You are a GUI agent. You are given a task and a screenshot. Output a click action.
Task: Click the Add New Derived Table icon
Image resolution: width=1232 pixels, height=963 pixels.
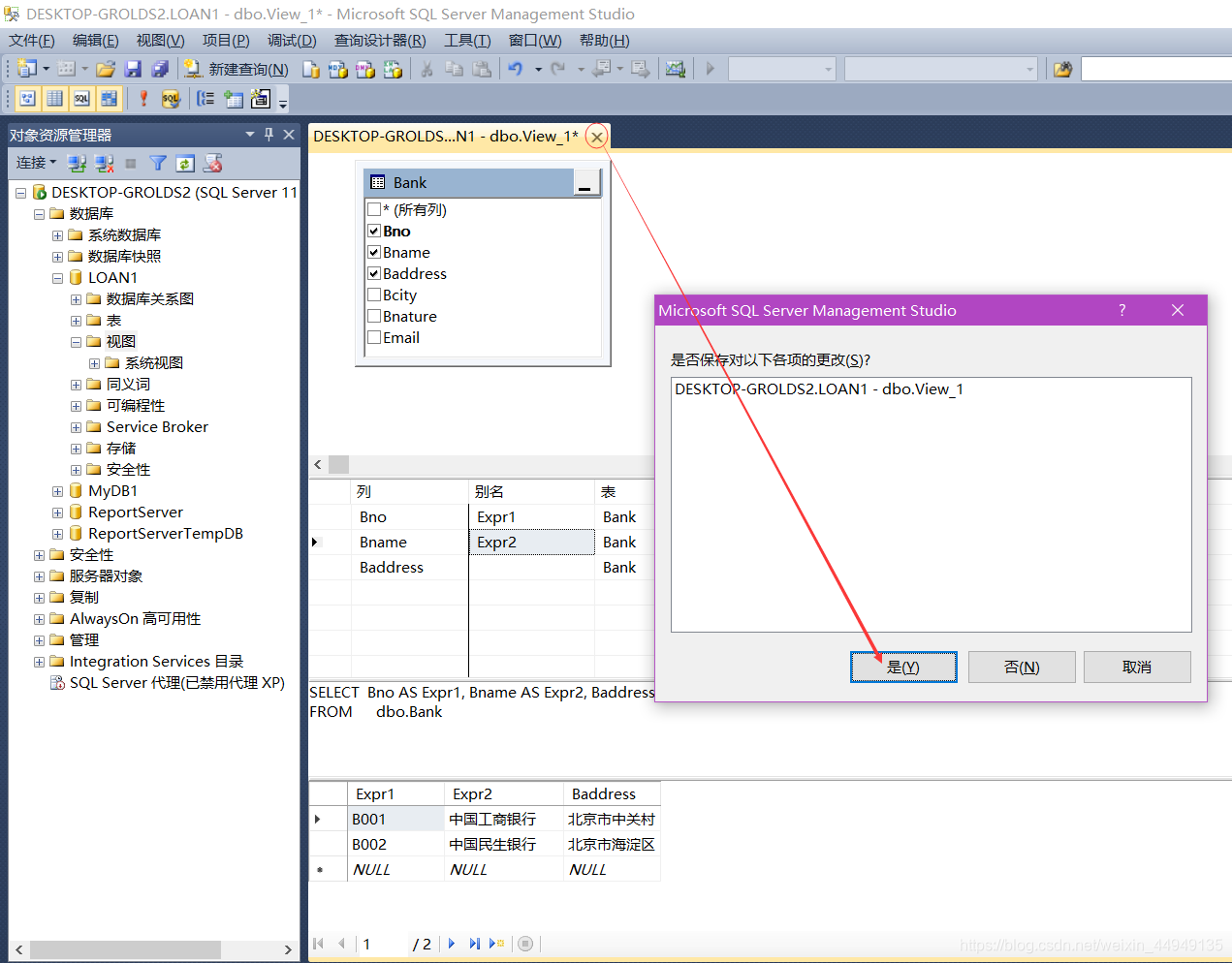[x=261, y=98]
